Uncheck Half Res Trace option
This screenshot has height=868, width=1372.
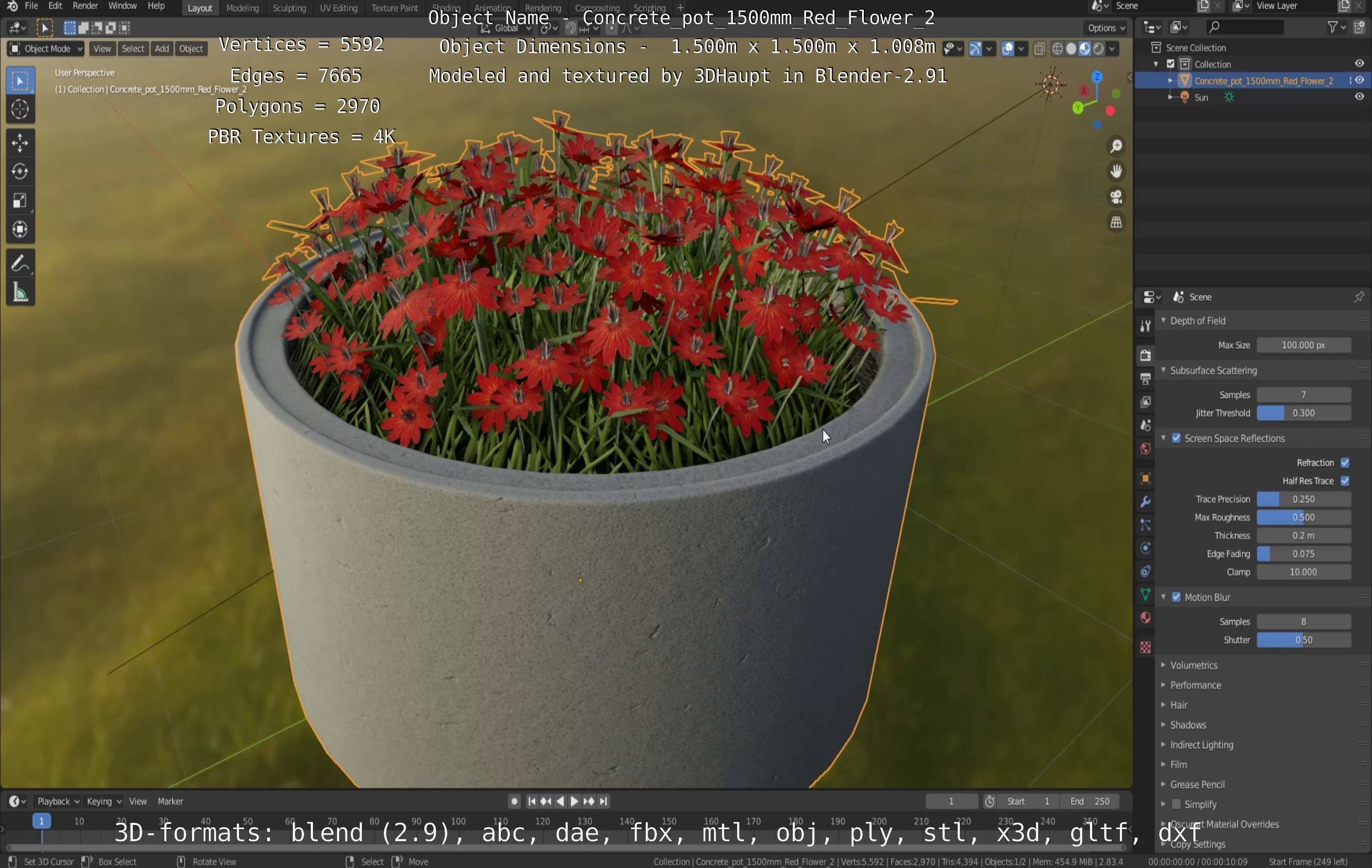(1345, 480)
